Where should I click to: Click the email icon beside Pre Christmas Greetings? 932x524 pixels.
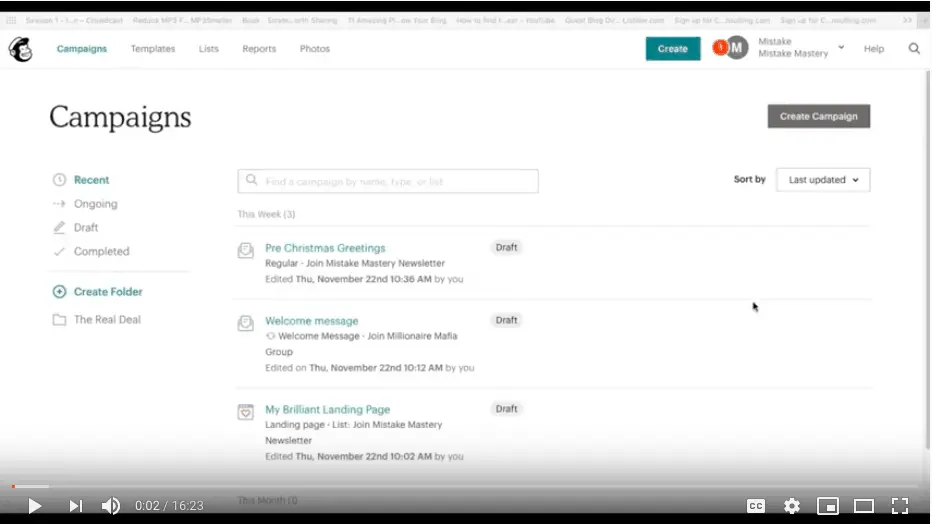245,250
